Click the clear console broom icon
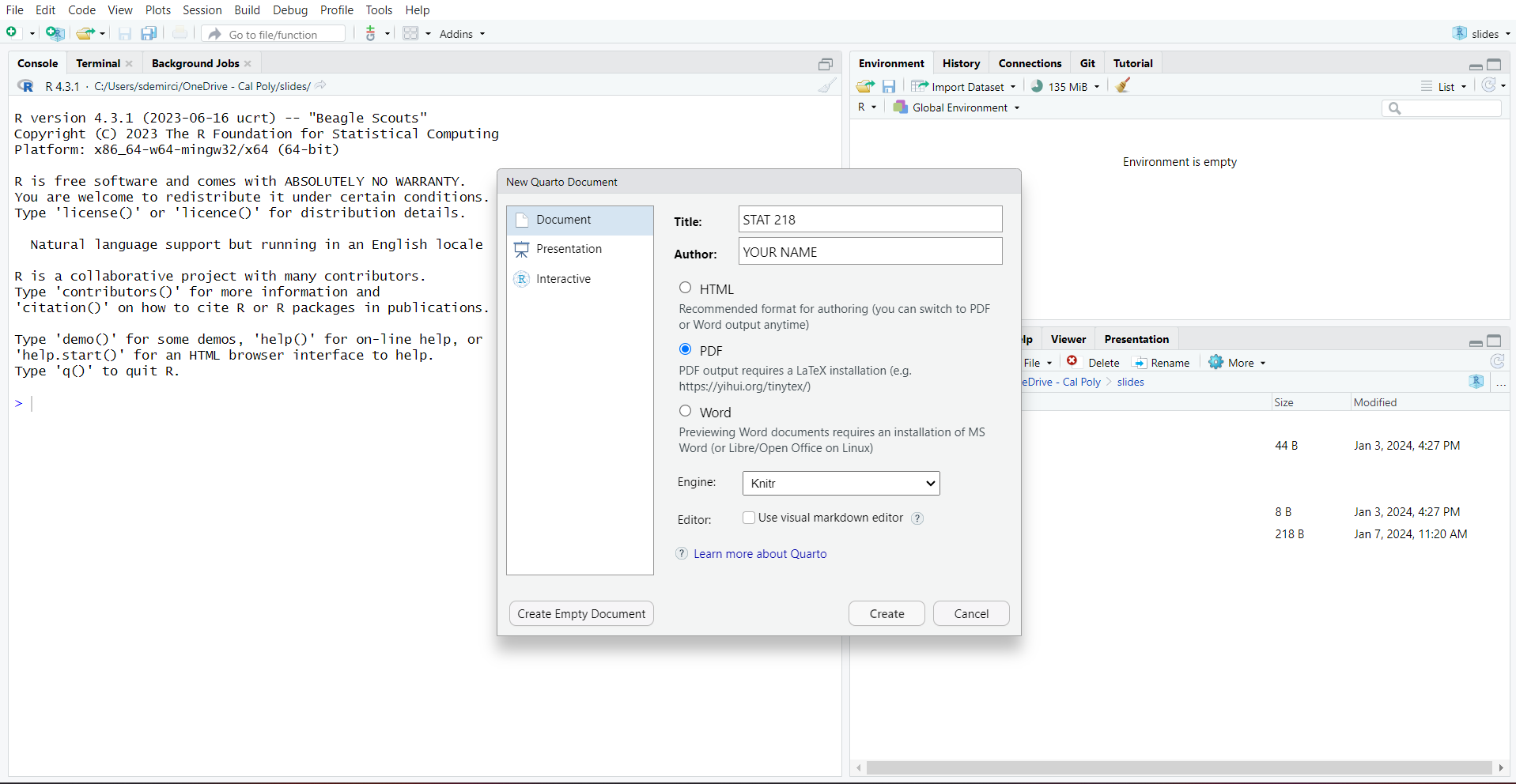 [826, 85]
